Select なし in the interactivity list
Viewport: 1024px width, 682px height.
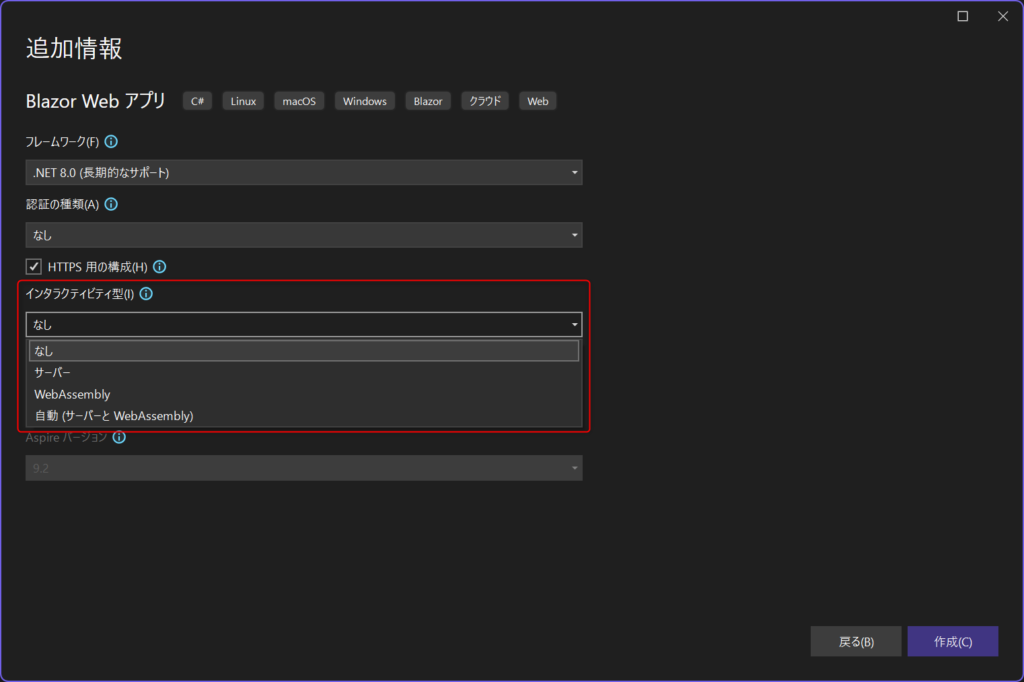[304, 351]
